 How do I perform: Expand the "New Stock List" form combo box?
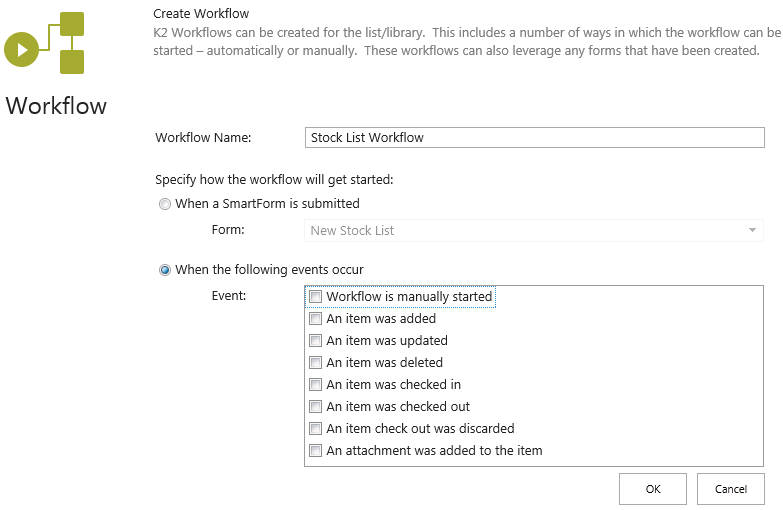coord(533,231)
